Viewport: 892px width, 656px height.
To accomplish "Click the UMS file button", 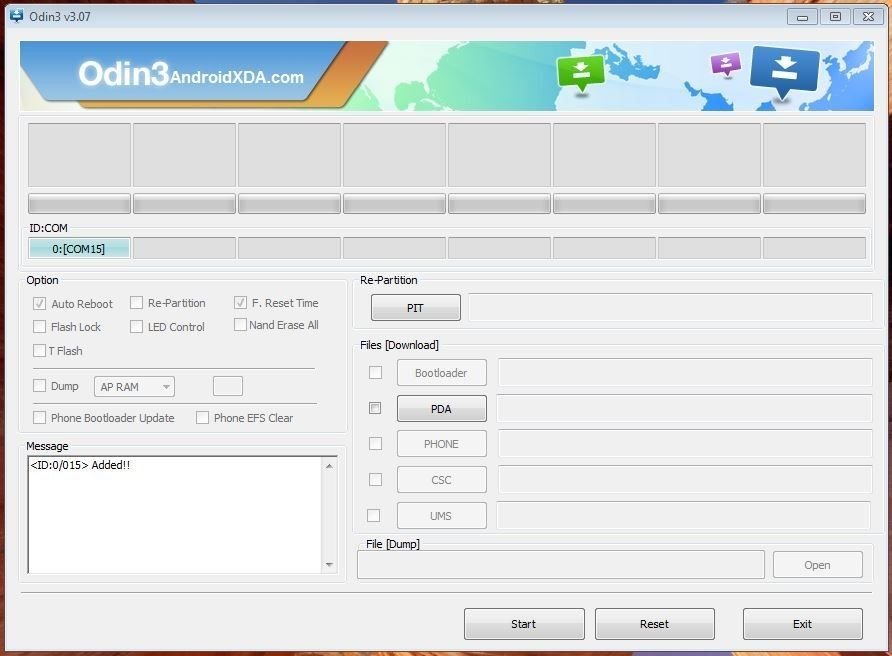I will point(441,515).
